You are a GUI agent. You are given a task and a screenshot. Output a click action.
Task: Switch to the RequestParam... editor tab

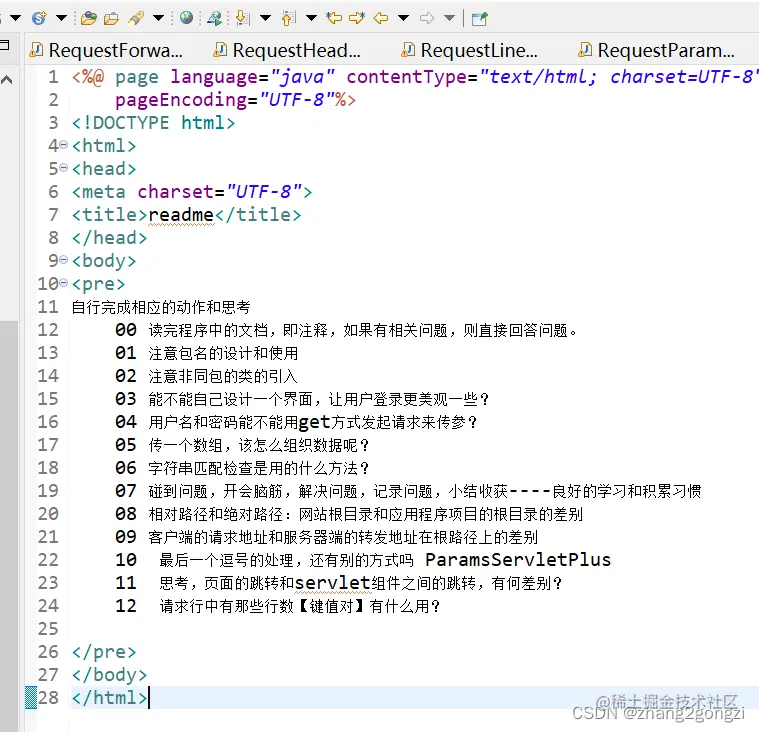(657, 50)
